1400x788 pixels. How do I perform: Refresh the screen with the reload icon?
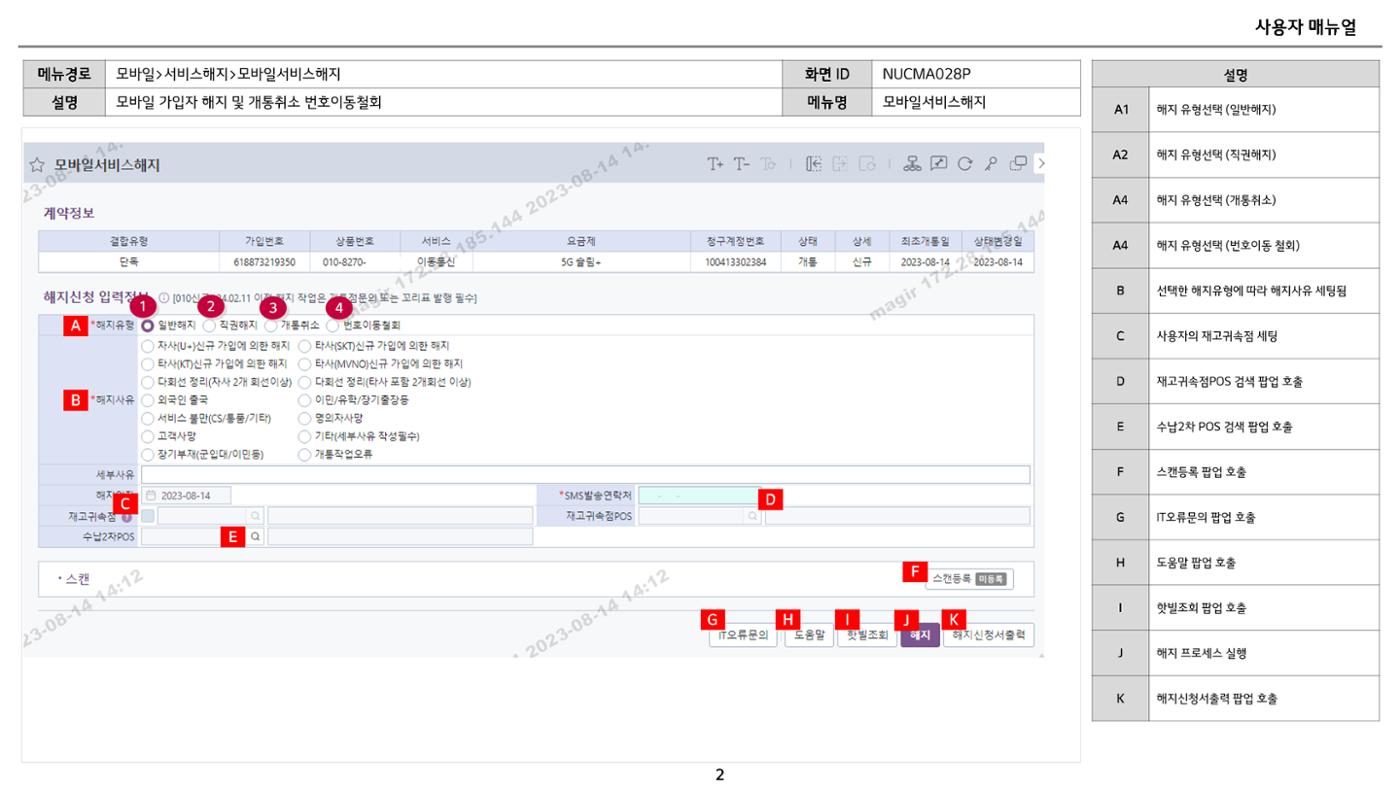coord(965,164)
